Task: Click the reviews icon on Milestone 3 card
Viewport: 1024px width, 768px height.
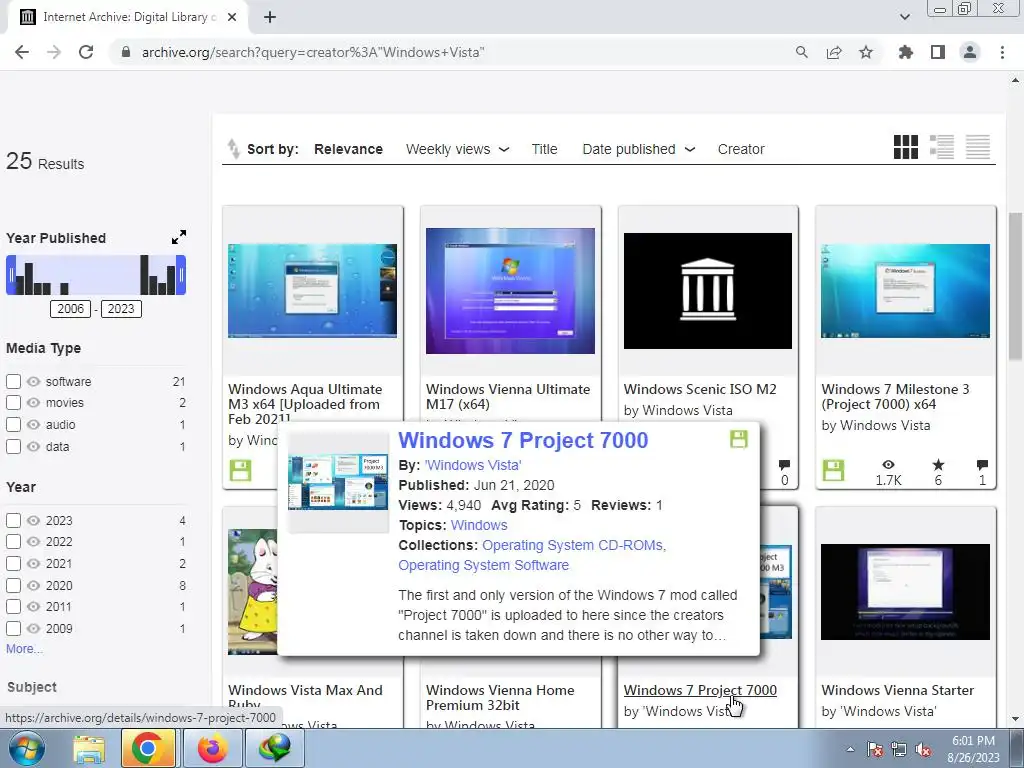Action: pyautogui.click(x=982, y=465)
